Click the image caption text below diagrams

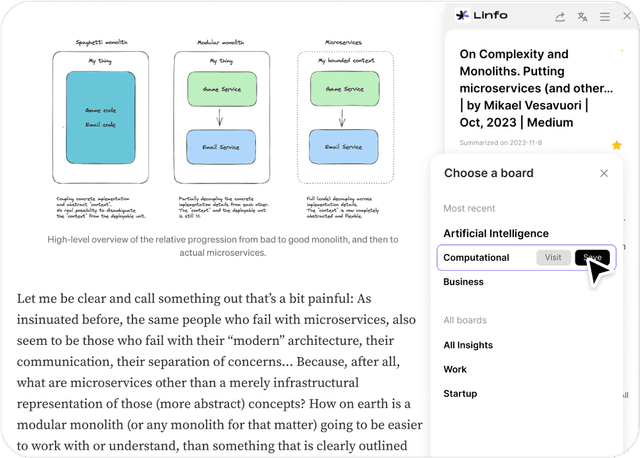coord(224,246)
